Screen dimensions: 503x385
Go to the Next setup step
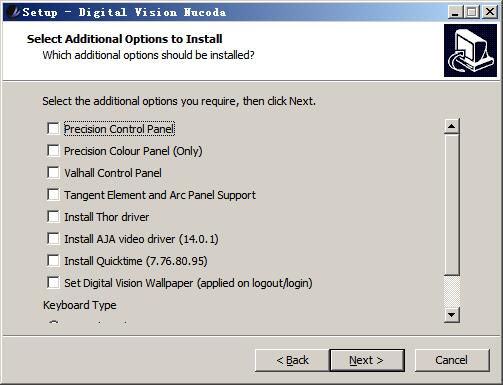pyautogui.click(x=367, y=360)
